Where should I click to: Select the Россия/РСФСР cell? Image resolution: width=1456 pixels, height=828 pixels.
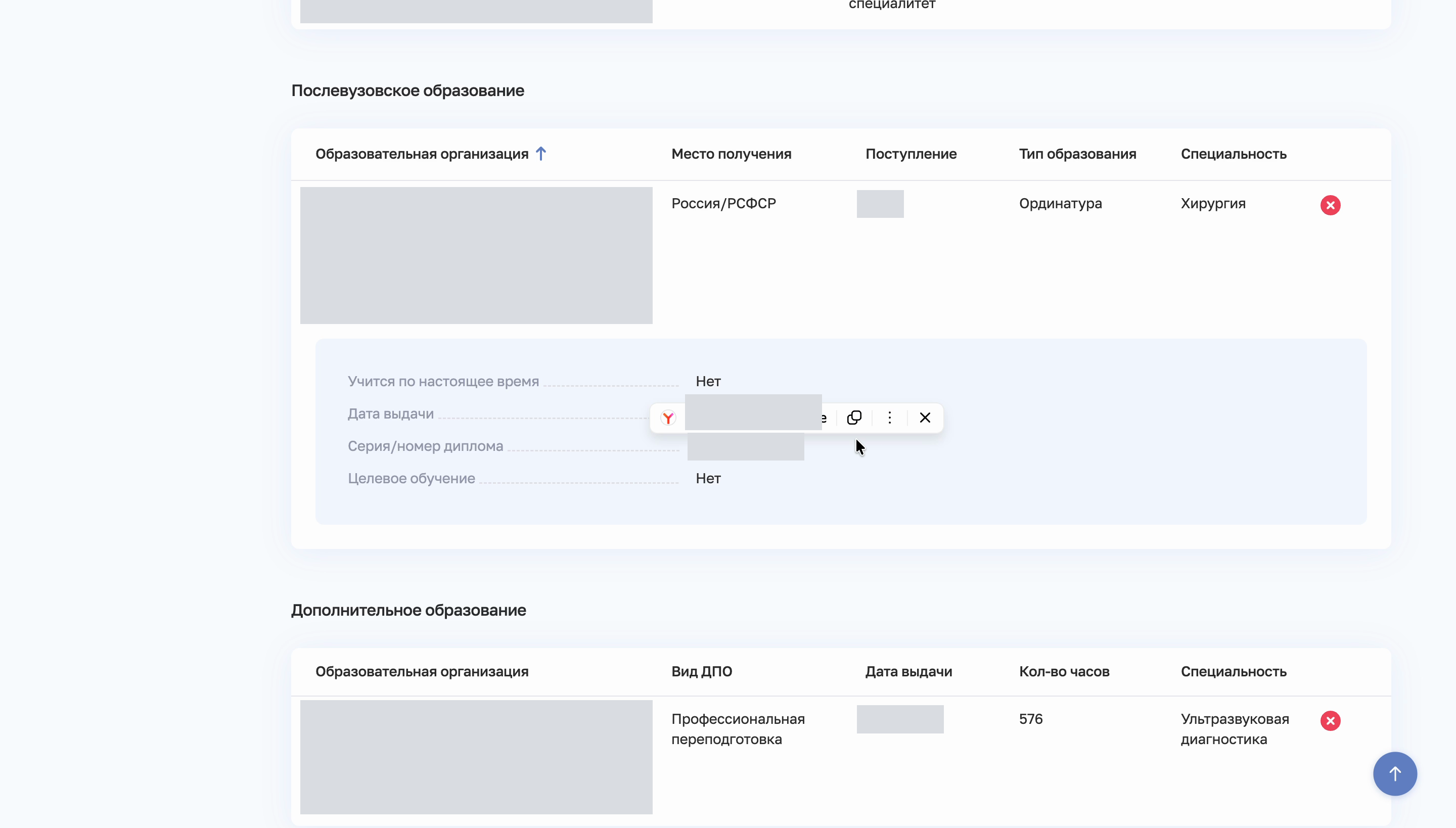(723, 204)
